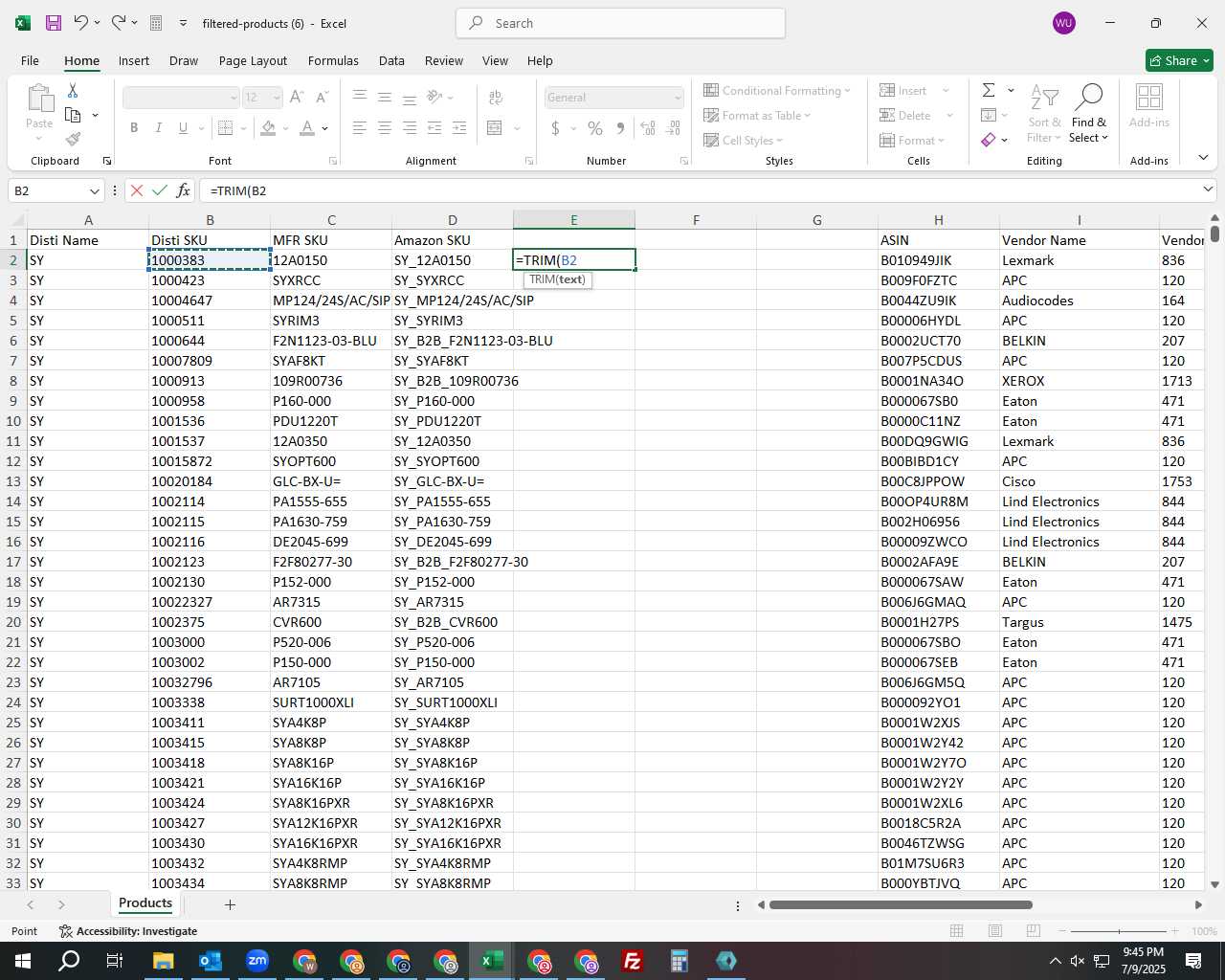Toggle Wrap Text

pyautogui.click(x=496, y=98)
